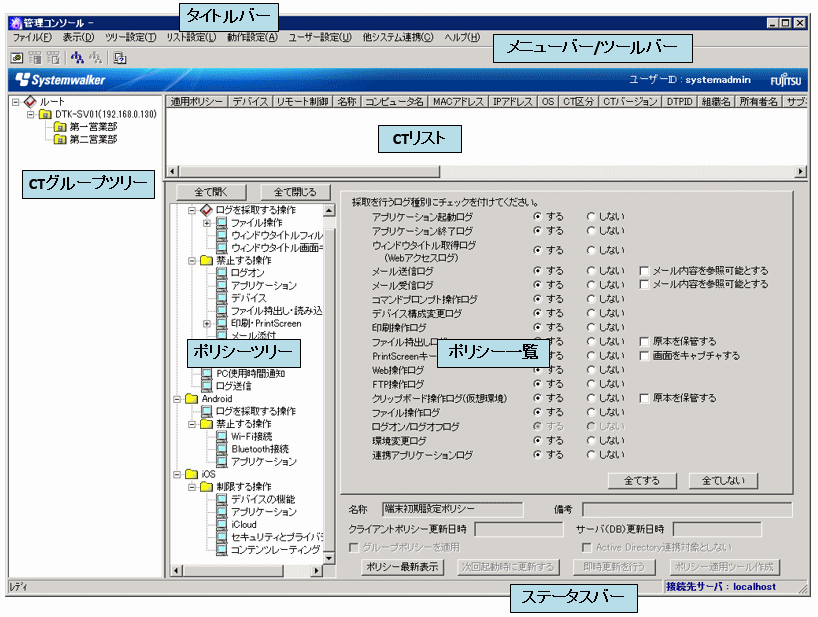Click the 全てしない button

723,480
